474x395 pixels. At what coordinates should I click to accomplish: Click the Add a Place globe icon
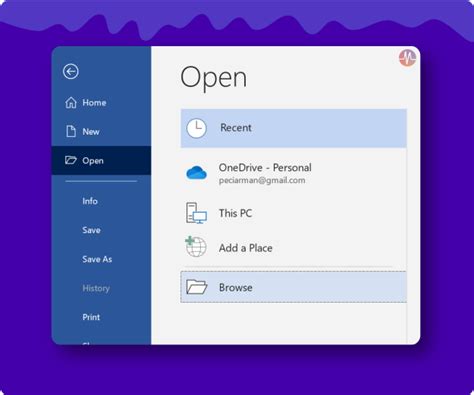point(196,247)
